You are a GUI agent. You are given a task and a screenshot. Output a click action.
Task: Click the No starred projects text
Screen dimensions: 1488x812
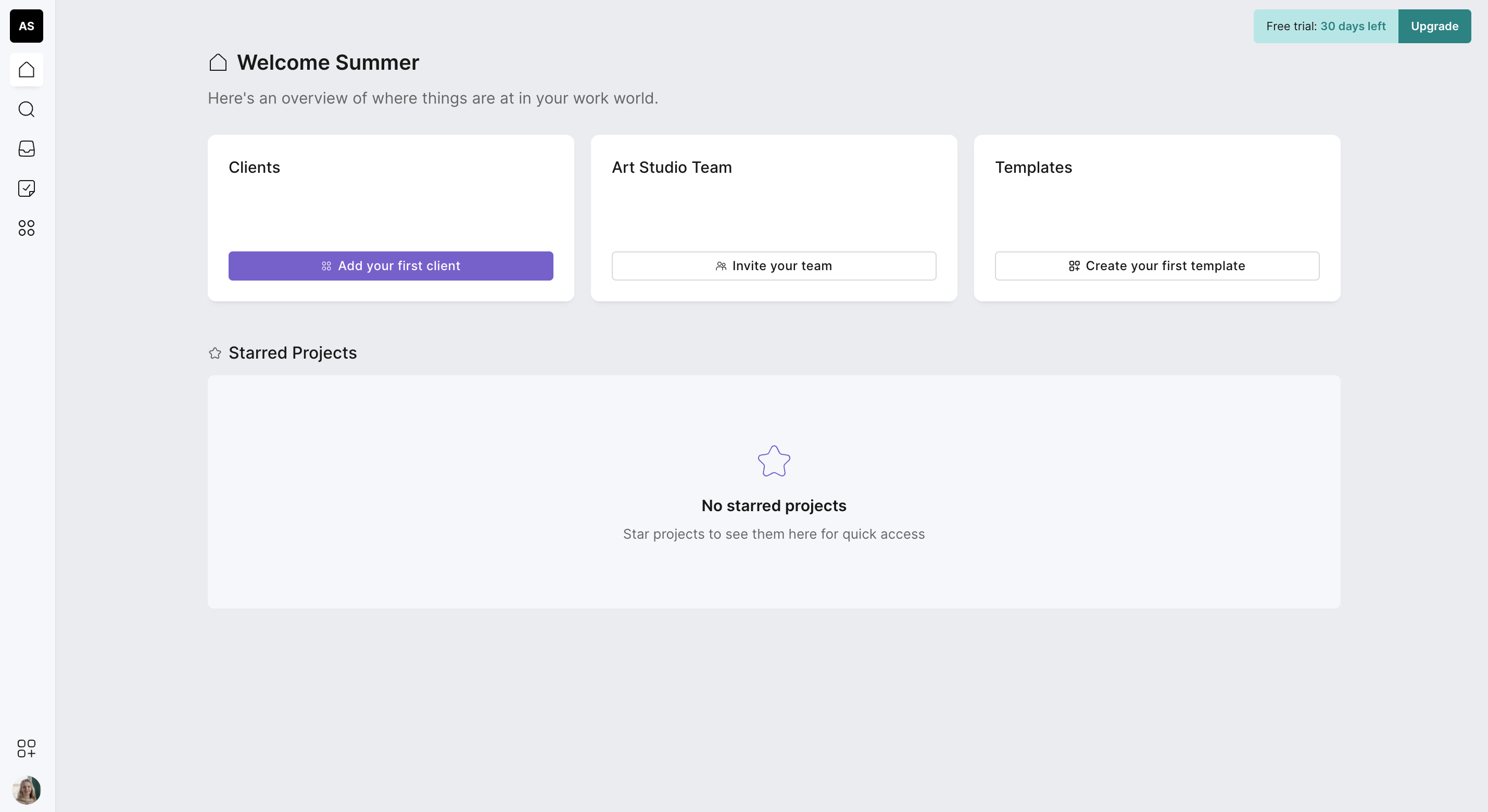tap(774, 505)
